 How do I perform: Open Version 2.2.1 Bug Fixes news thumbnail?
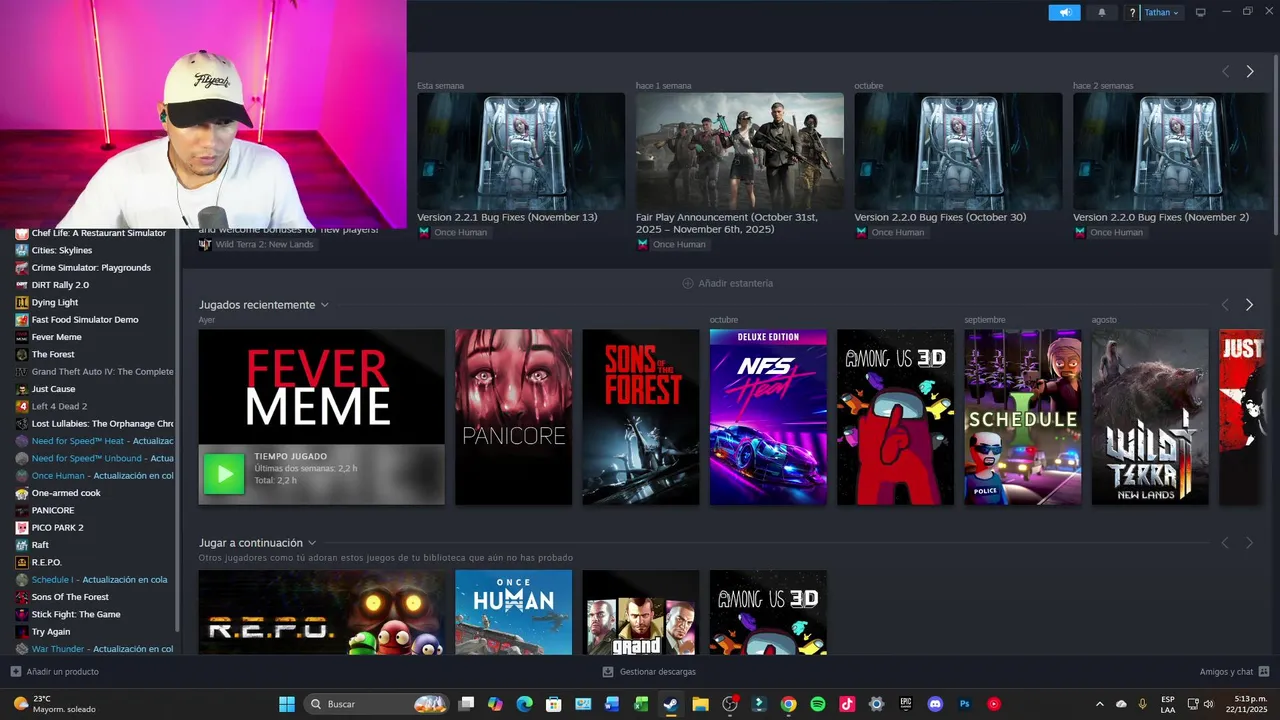click(521, 151)
